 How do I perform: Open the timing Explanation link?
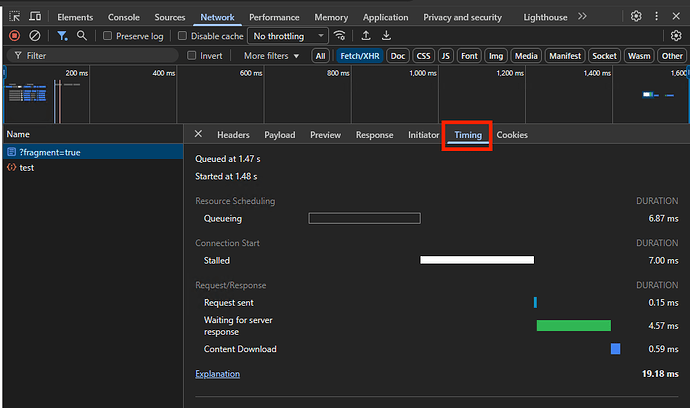pos(217,374)
